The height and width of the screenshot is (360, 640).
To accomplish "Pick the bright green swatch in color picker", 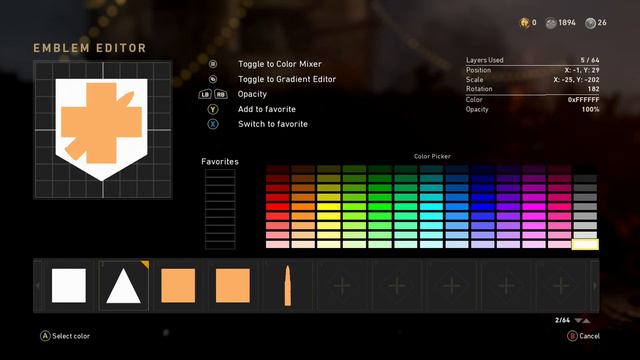I will tap(380, 207).
